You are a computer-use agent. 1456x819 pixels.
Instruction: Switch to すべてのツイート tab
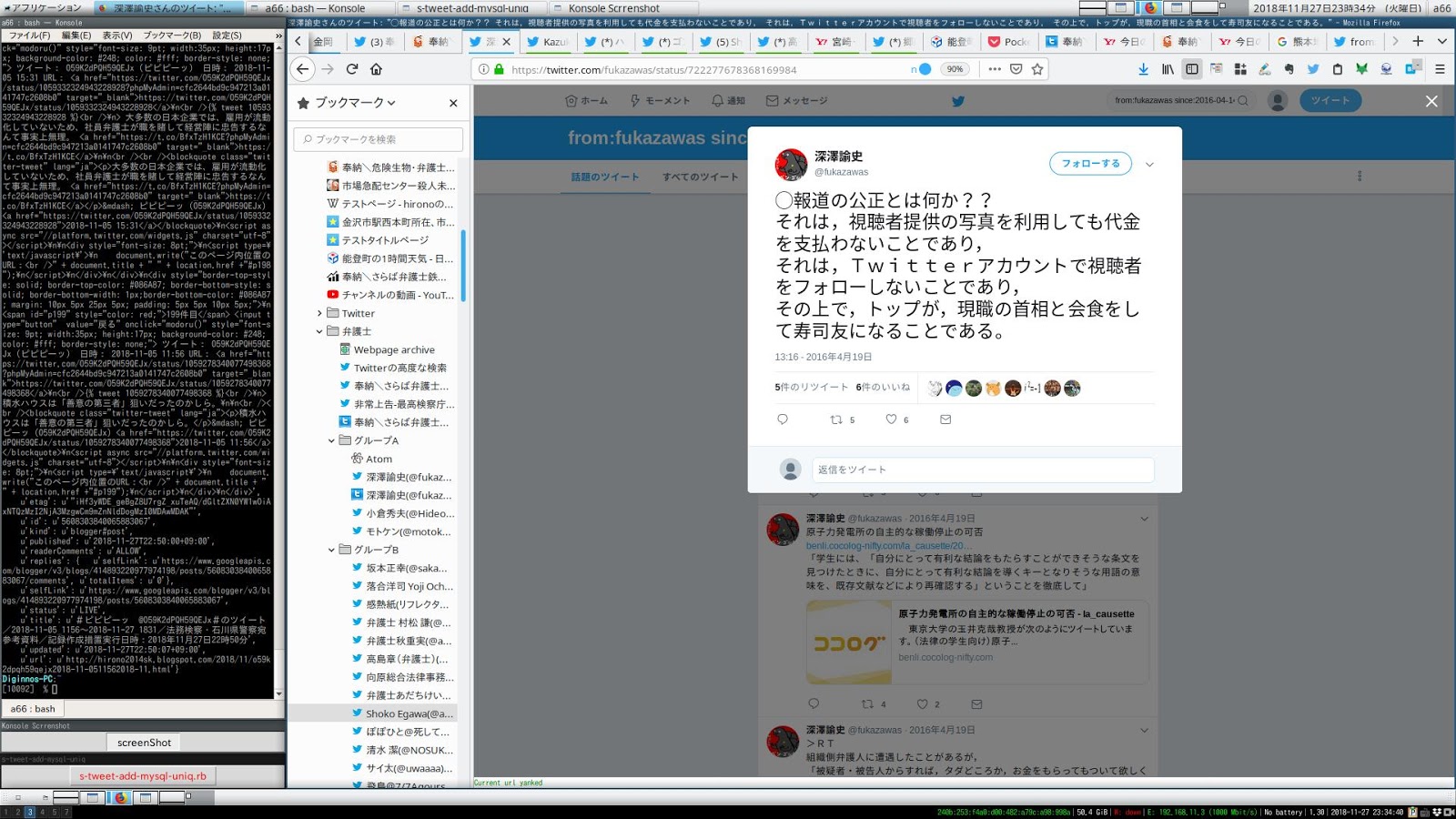pos(700,177)
